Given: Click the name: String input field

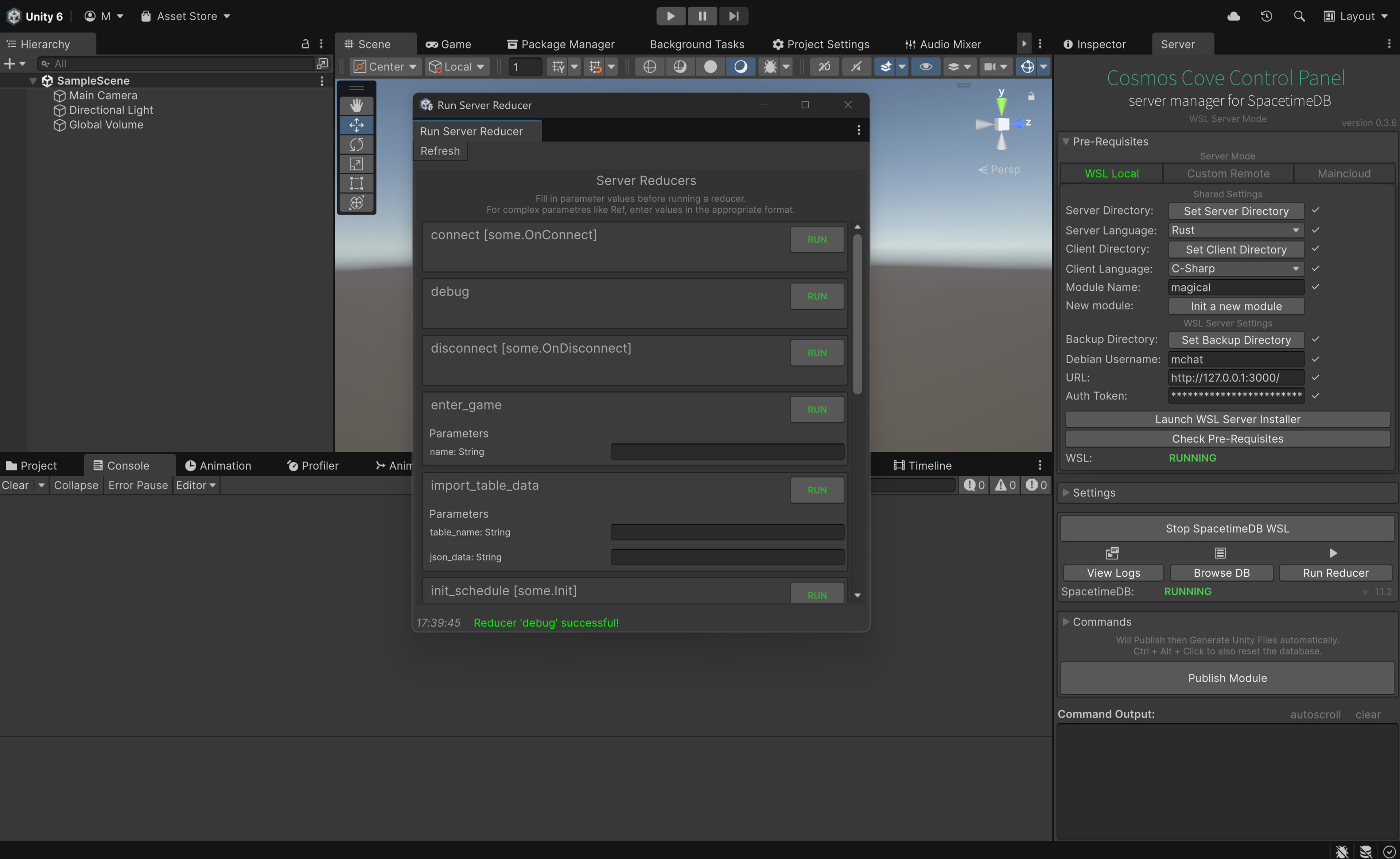Looking at the screenshot, I should pos(727,452).
